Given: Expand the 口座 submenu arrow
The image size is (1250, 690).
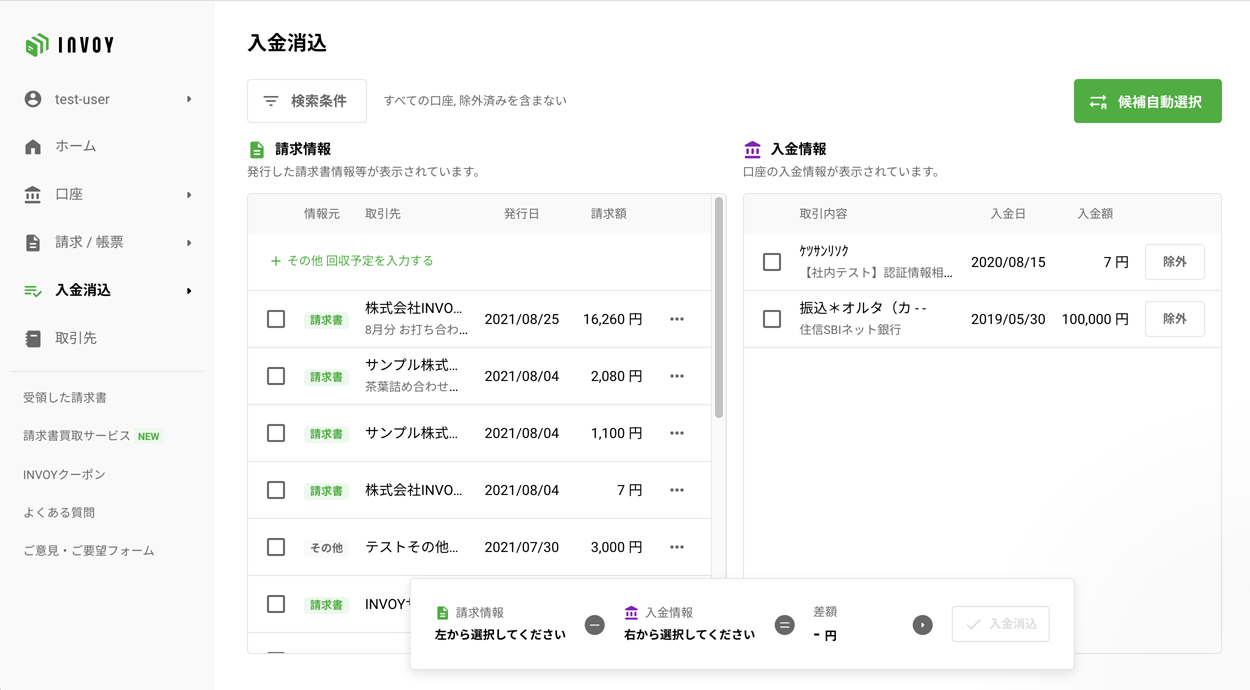Looking at the screenshot, I should coord(189,195).
